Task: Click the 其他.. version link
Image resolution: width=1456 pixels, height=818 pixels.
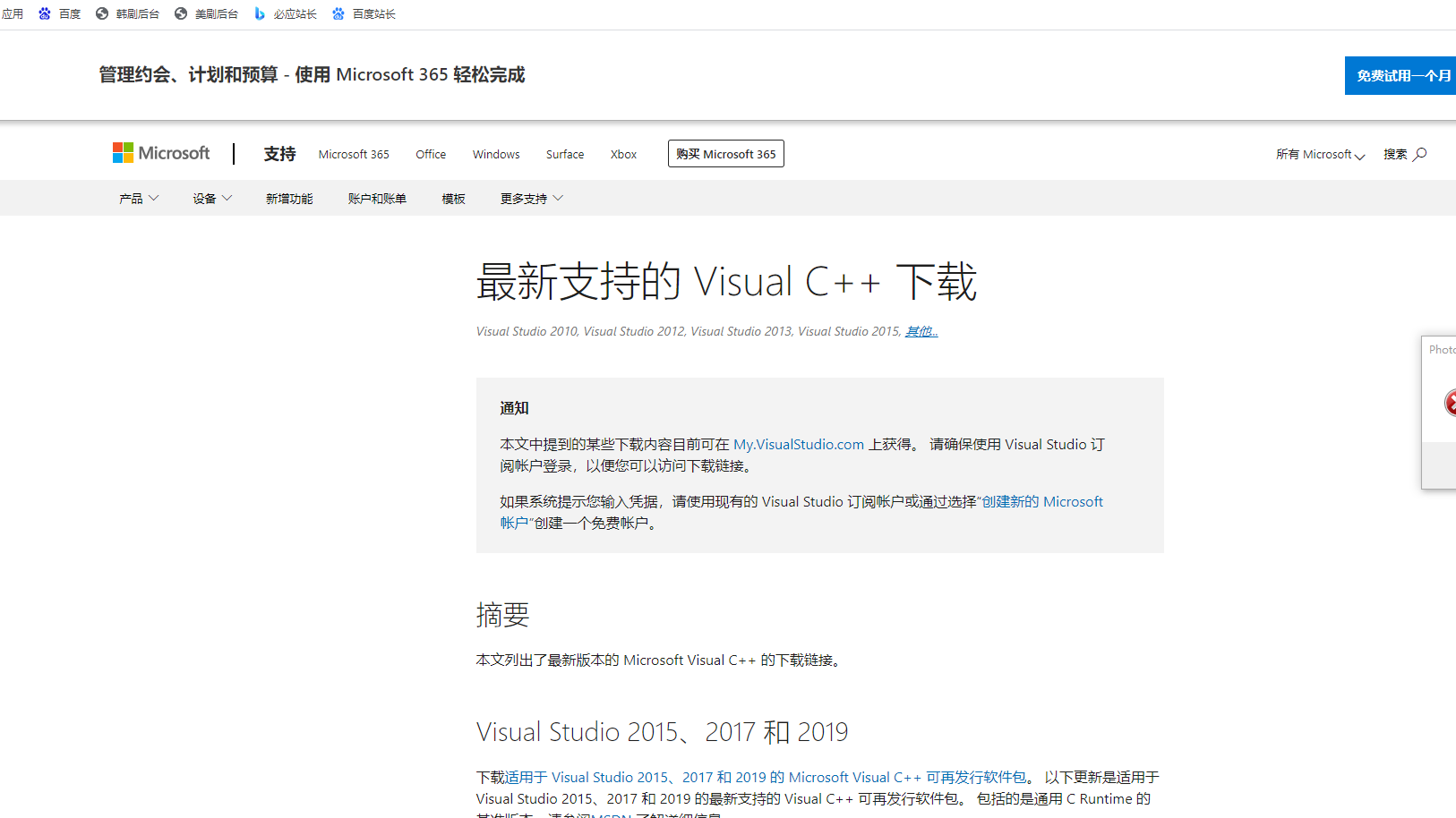Action: pyautogui.click(x=921, y=331)
